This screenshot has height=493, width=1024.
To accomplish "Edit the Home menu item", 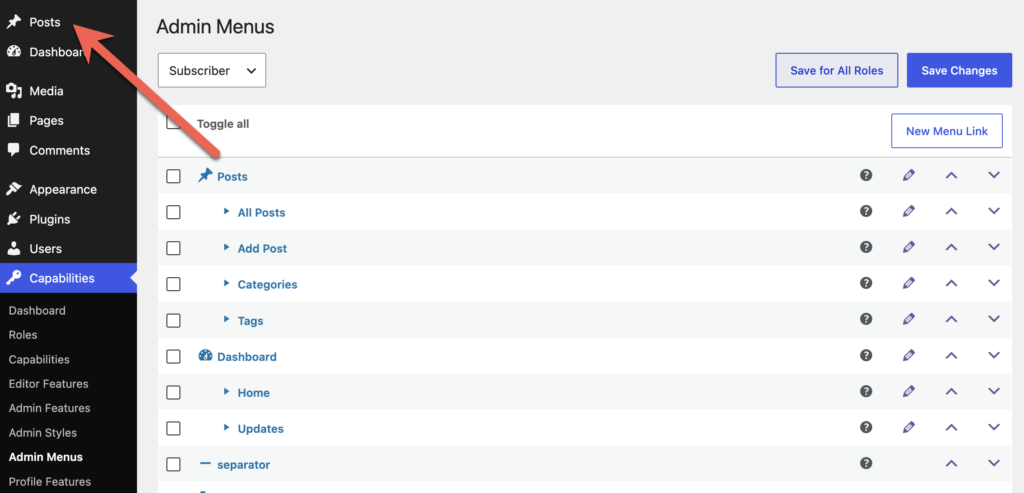I will coord(909,391).
